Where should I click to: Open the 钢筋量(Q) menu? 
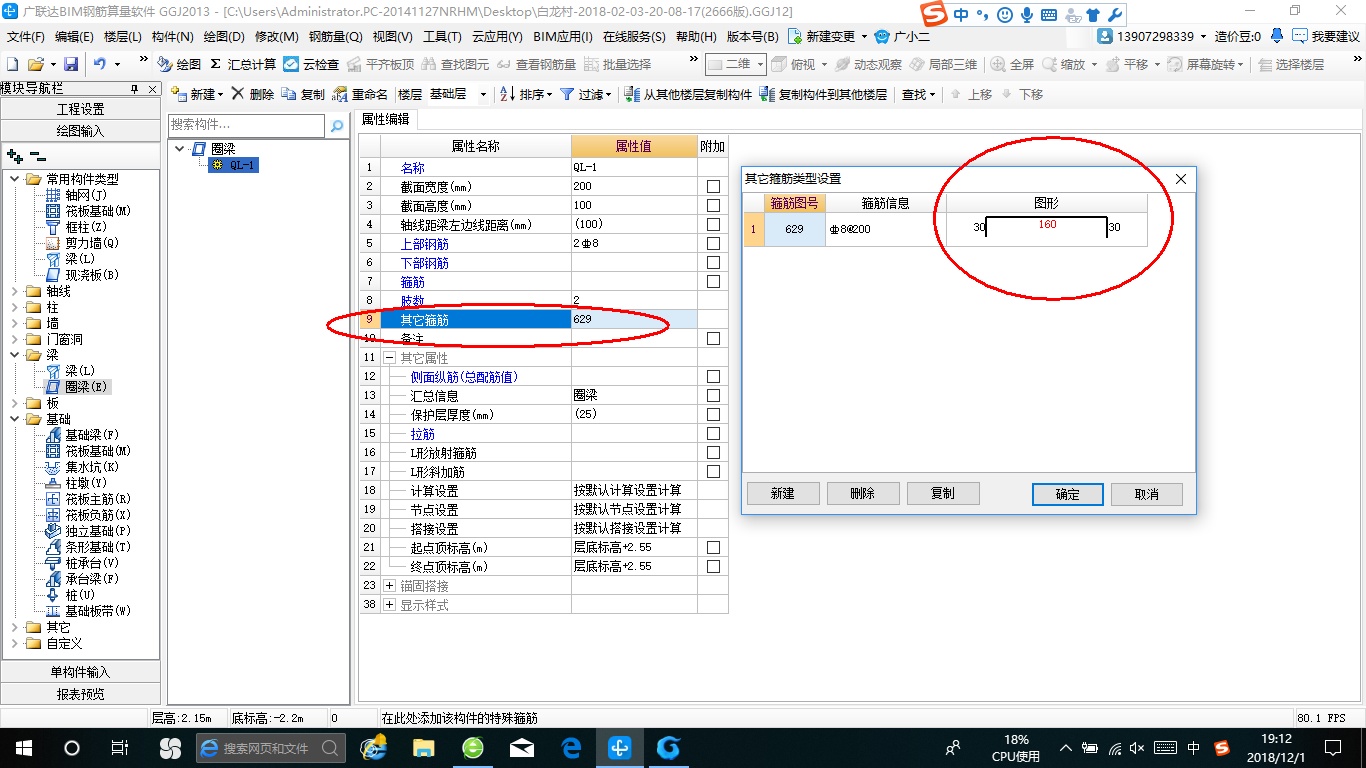tap(335, 37)
